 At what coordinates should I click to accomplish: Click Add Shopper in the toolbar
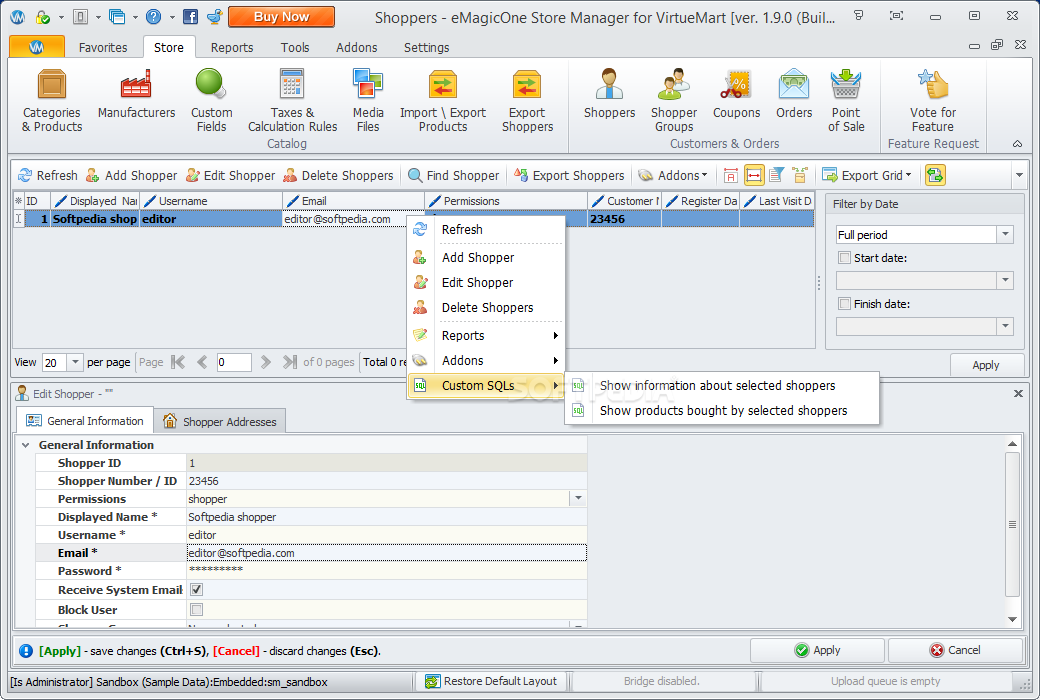point(131,175)
